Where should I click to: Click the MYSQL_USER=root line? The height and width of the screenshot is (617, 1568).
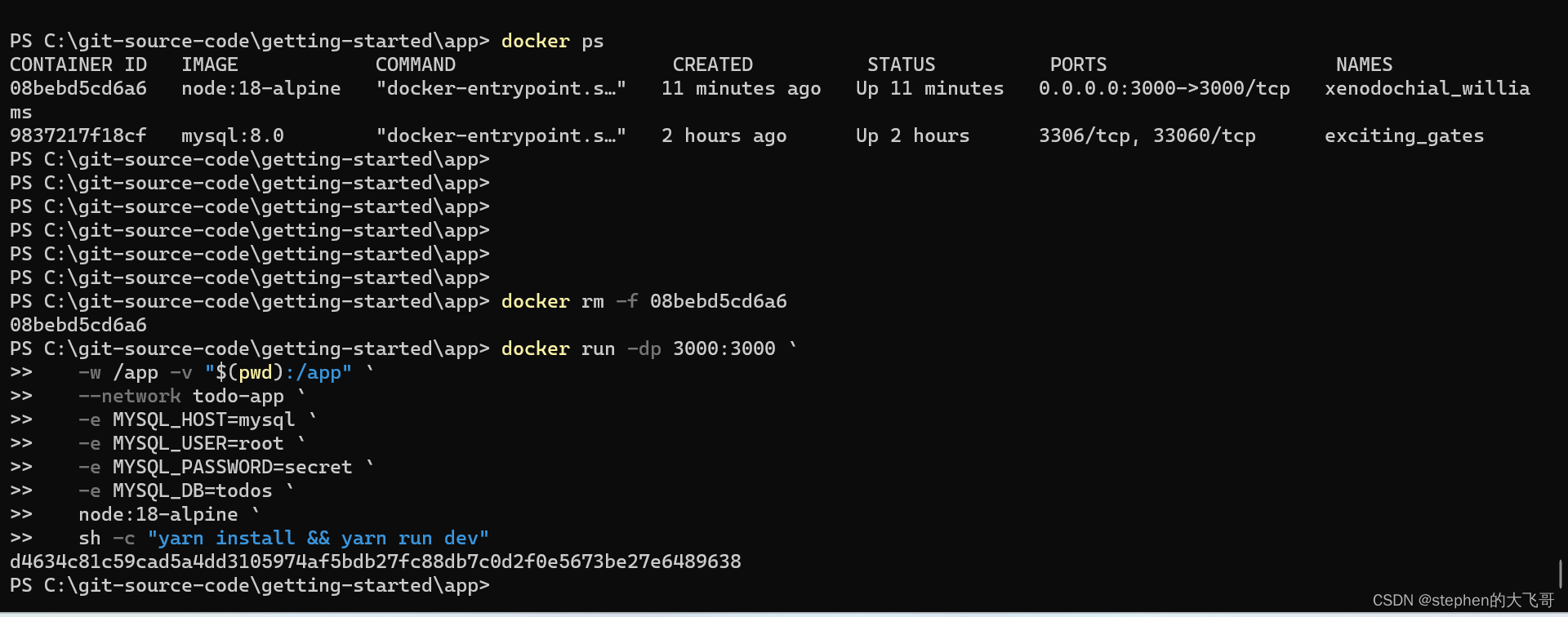181,443
